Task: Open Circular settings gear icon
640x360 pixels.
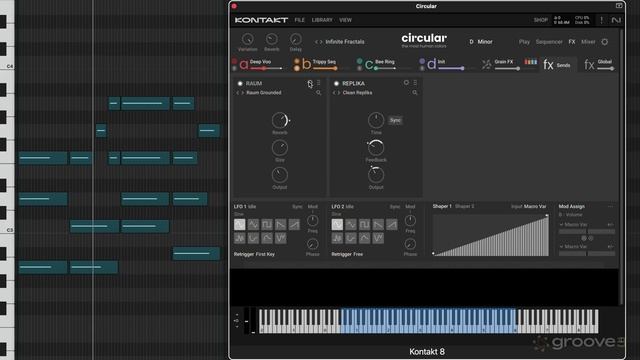Action: (x=605, y=42)
